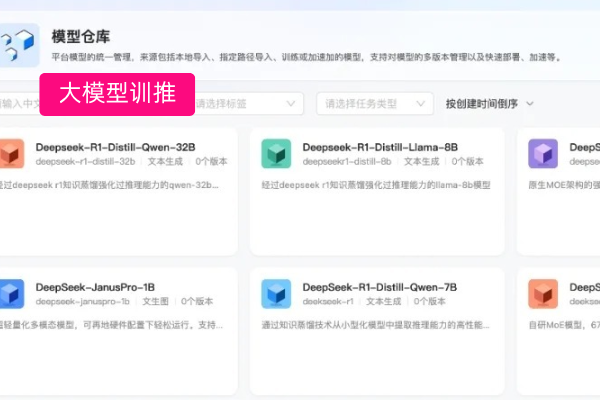Click identifier text deekseek-r1
600x400 pixels.
(328, 302)
